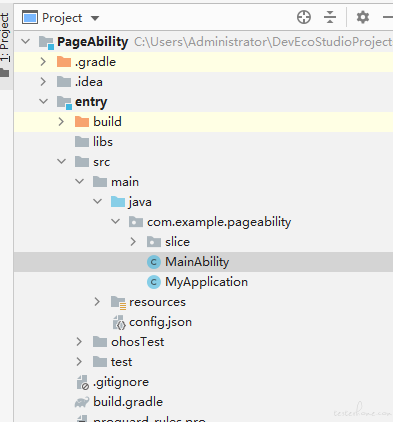Screen dimensions: 393x422
Task: Click the MyApplication class icon
Action: coord(154,282)
